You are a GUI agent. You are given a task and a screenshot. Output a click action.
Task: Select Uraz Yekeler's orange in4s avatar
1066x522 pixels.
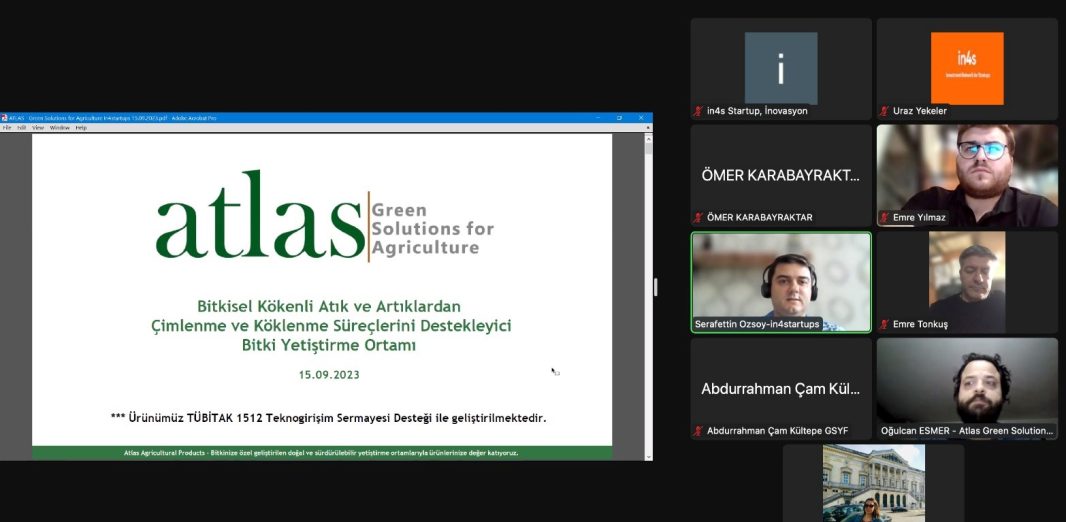(x=967, y=69)
